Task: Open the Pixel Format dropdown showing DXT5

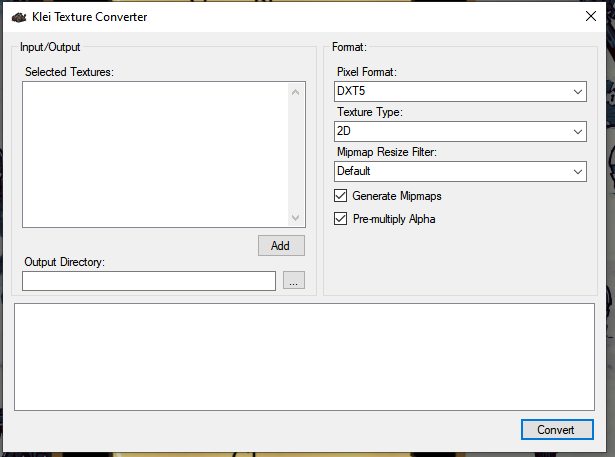Action: point(460,91)
